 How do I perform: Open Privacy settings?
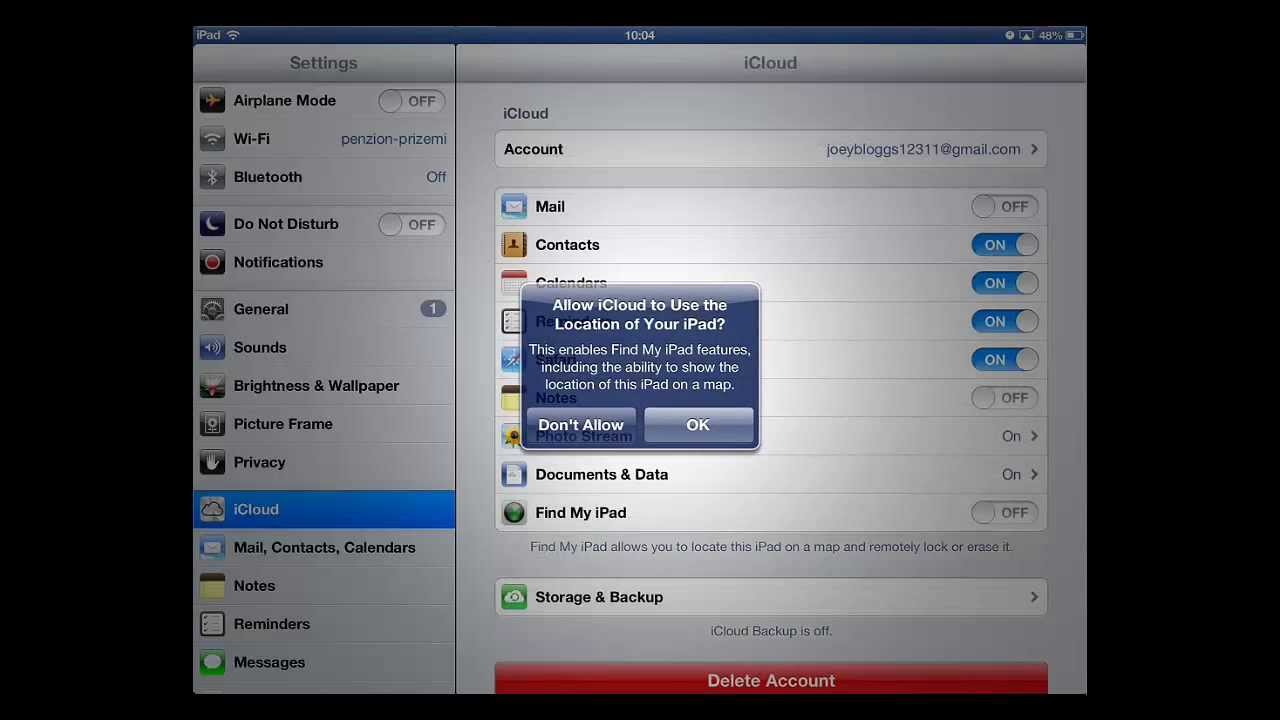click(324, 462)
